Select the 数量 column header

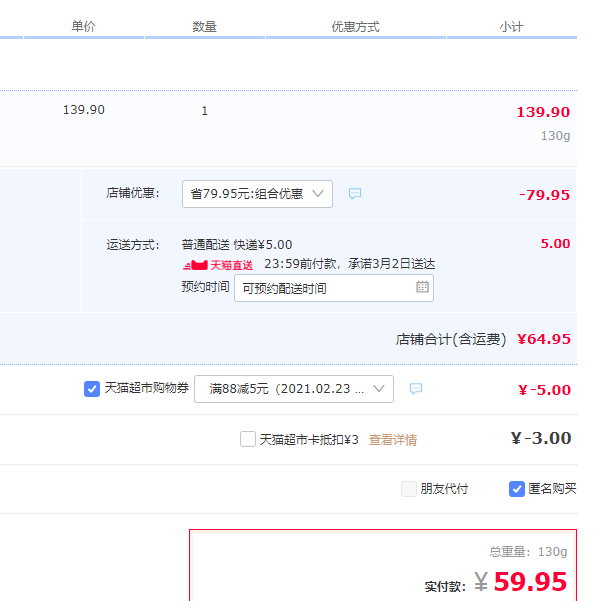pyautogui.click(x=204, y=27)
